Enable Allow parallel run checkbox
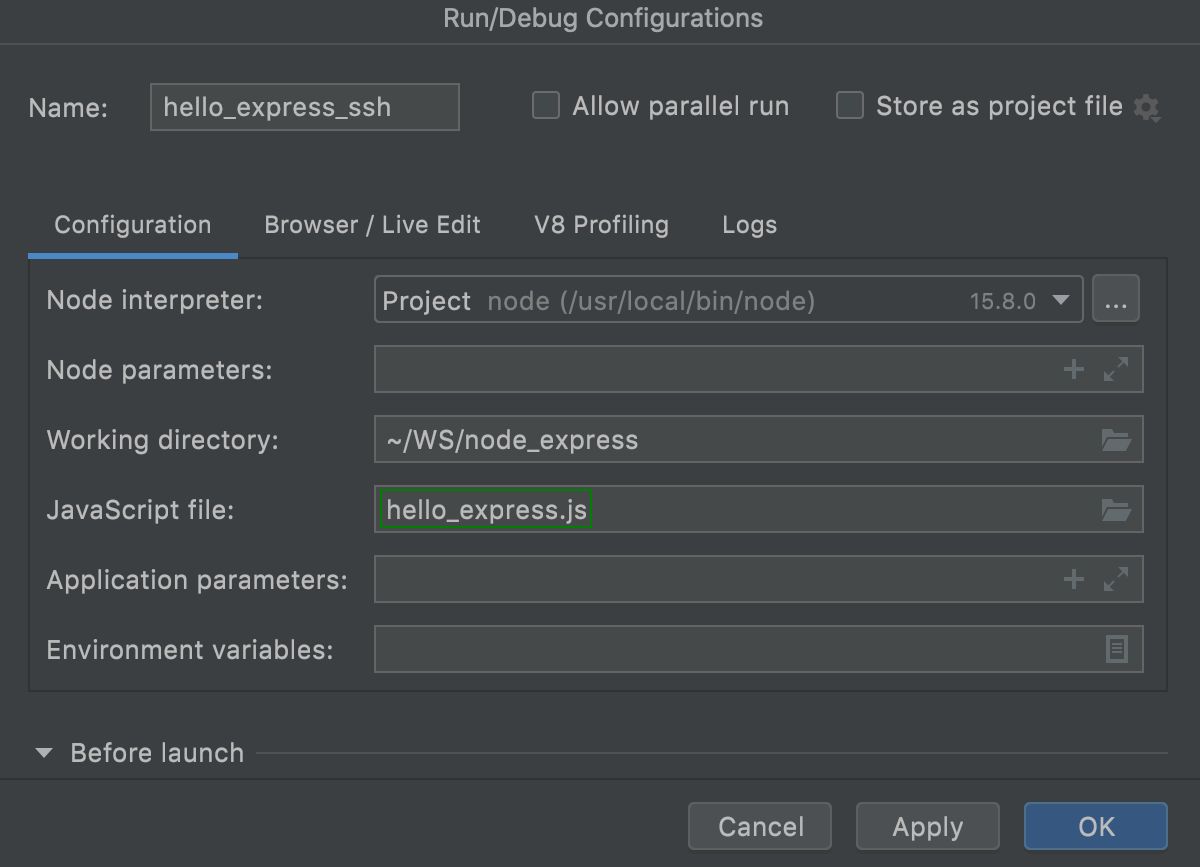The width and height of the screenshot is (1200, 867). pos(546,106)
